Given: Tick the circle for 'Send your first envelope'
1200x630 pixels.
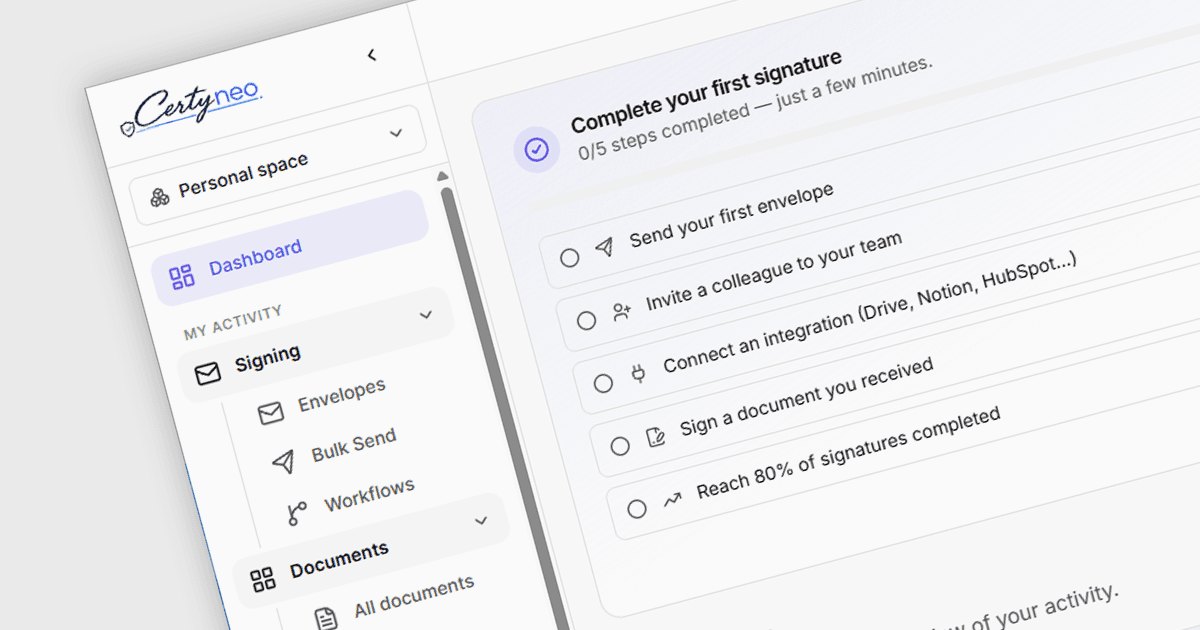Looking at the screenshot, I should (569, 258).
